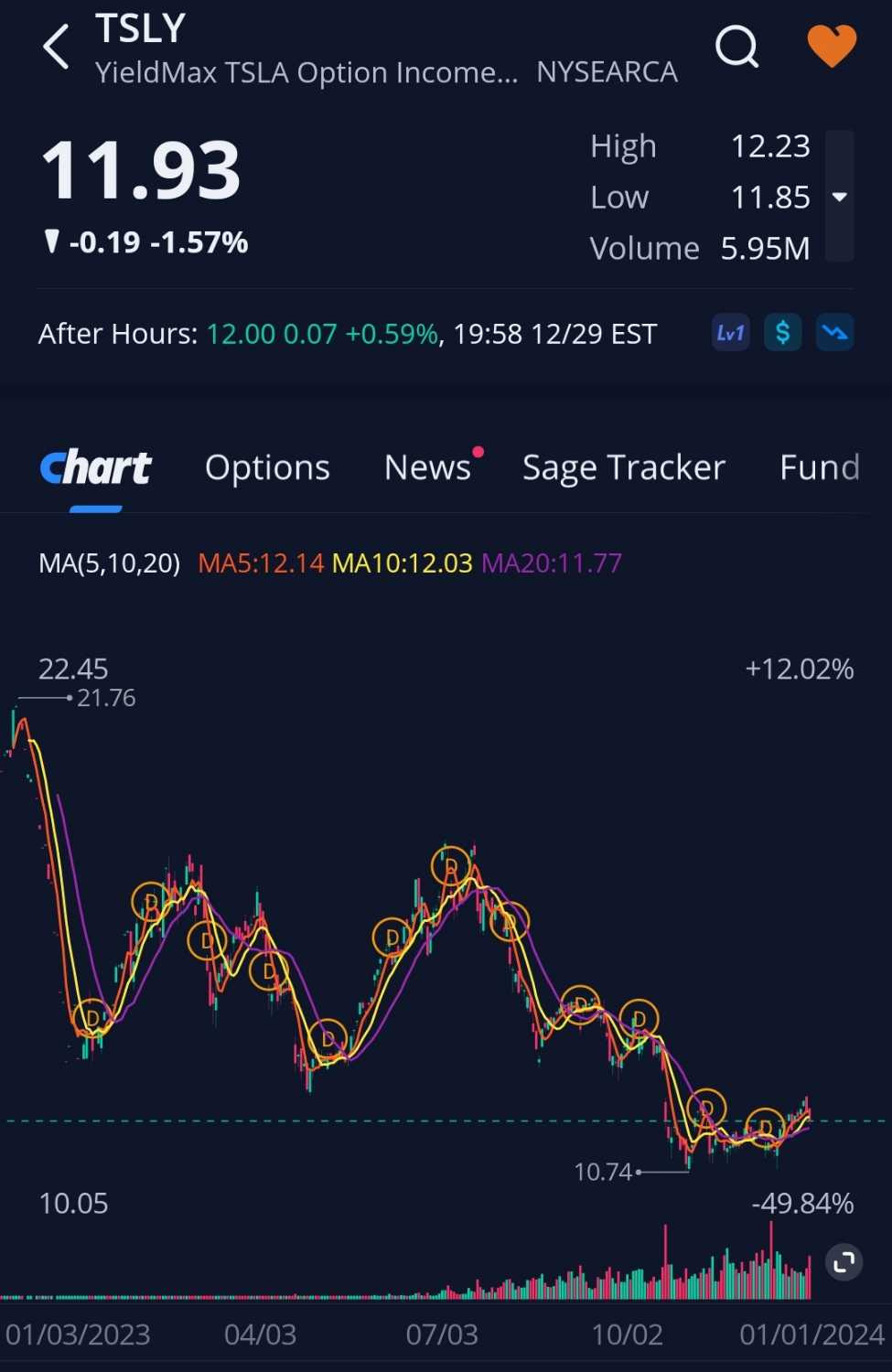Tap the 04/03 date axis label
Image resolution: width=892 pixels, height=1372 pixels.
[260, 1334]
